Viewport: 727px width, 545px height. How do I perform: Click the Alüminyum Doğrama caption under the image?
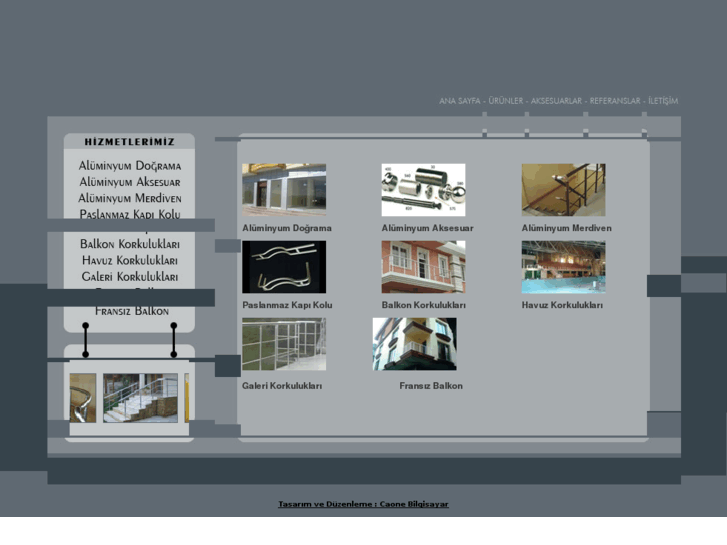[287, 228]
